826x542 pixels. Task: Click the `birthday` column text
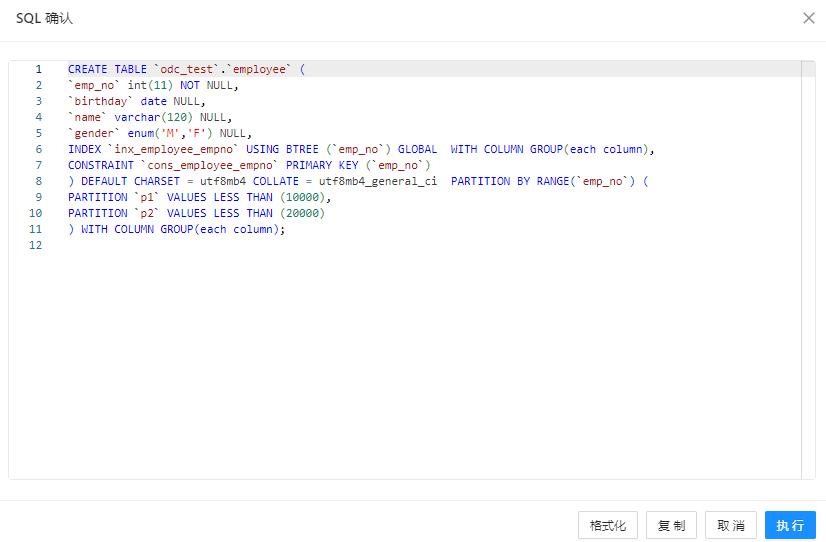pyautogui.click(x=101, y=101)
